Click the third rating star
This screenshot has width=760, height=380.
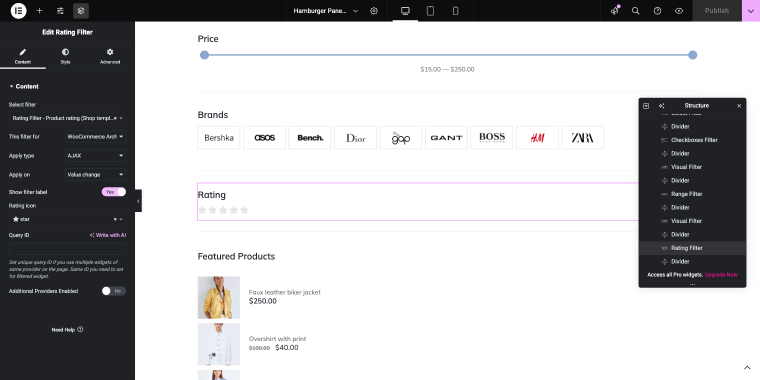(223, 210)
